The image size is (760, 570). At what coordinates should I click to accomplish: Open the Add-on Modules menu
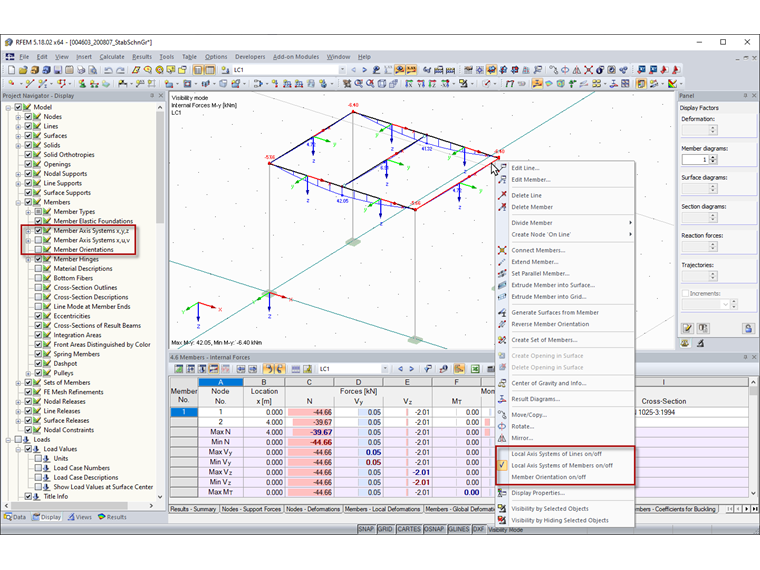click(296, 57)
